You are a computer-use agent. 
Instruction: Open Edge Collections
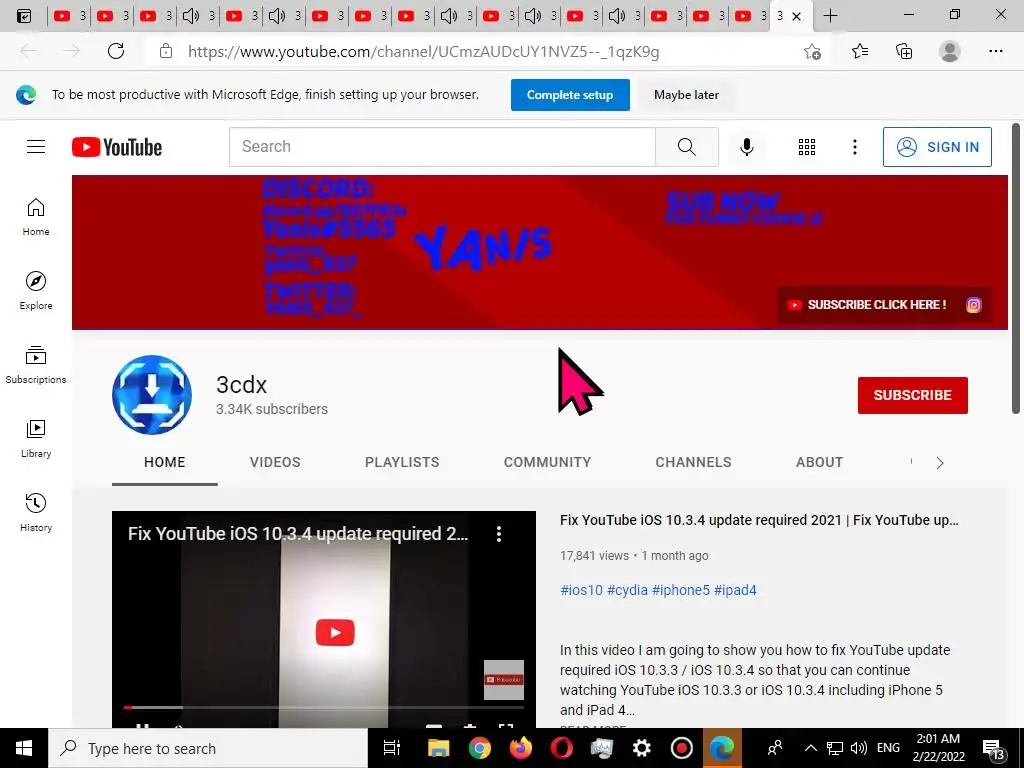pos(904,51)
